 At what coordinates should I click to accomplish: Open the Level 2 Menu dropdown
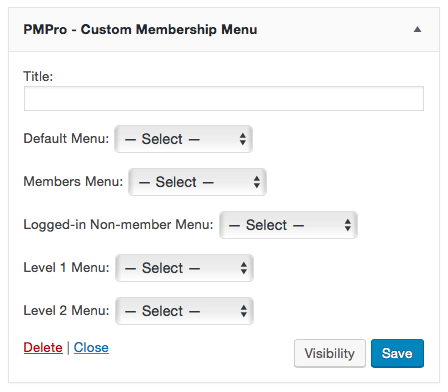tap(184, 311)
